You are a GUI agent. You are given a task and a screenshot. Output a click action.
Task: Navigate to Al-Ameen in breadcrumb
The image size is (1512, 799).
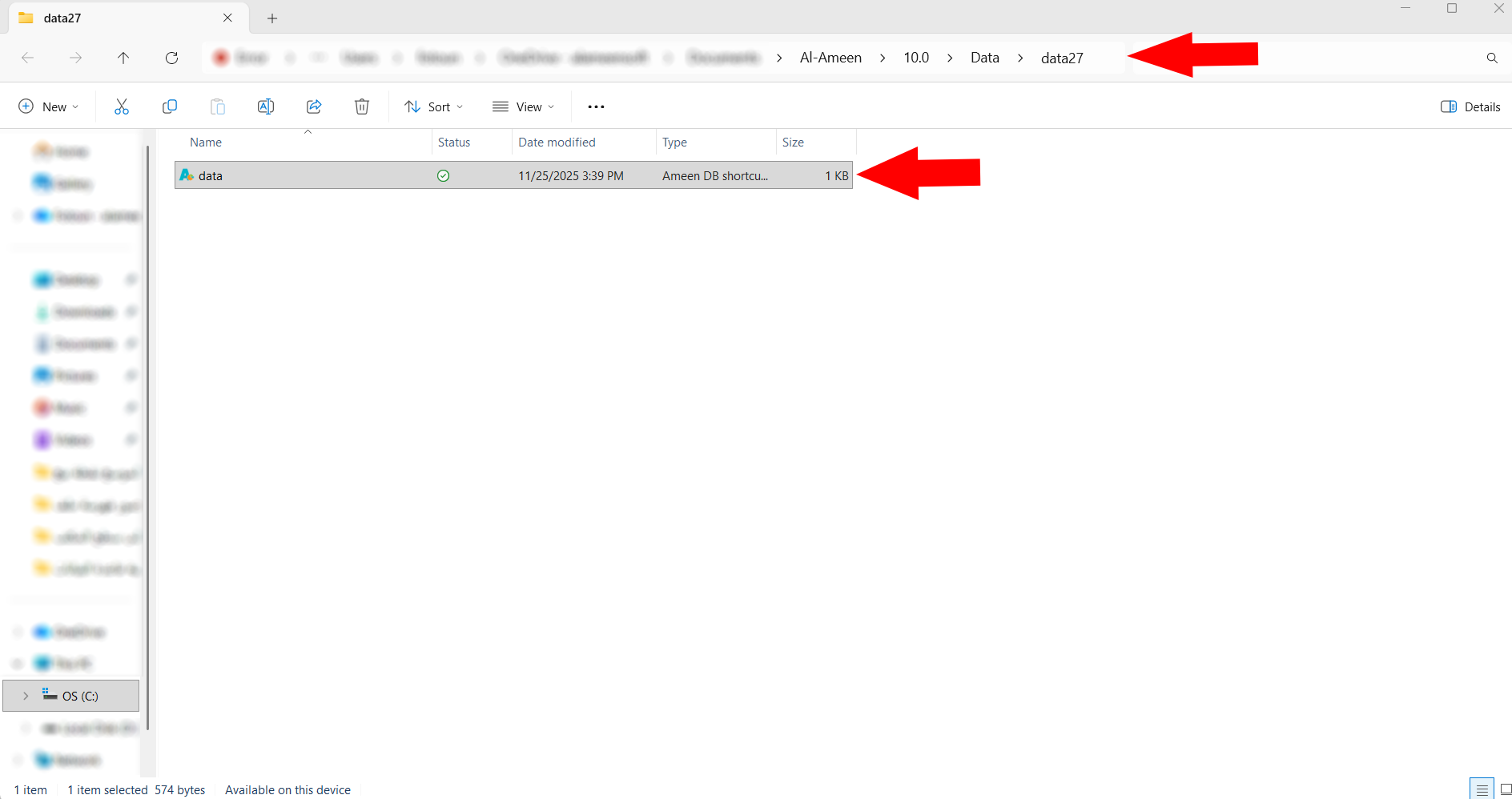830,58
